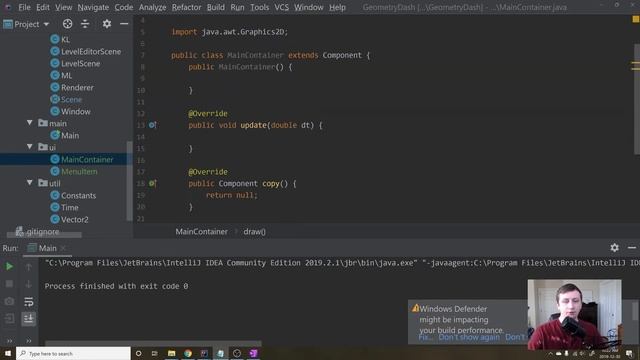640x360 pixels.
Task: Select the Main class file
Action: tap(70, 136)
